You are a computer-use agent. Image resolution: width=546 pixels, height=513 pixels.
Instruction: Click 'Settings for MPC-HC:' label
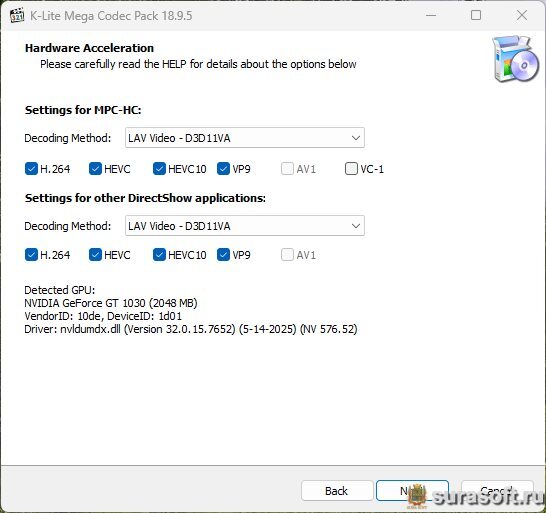83,110
